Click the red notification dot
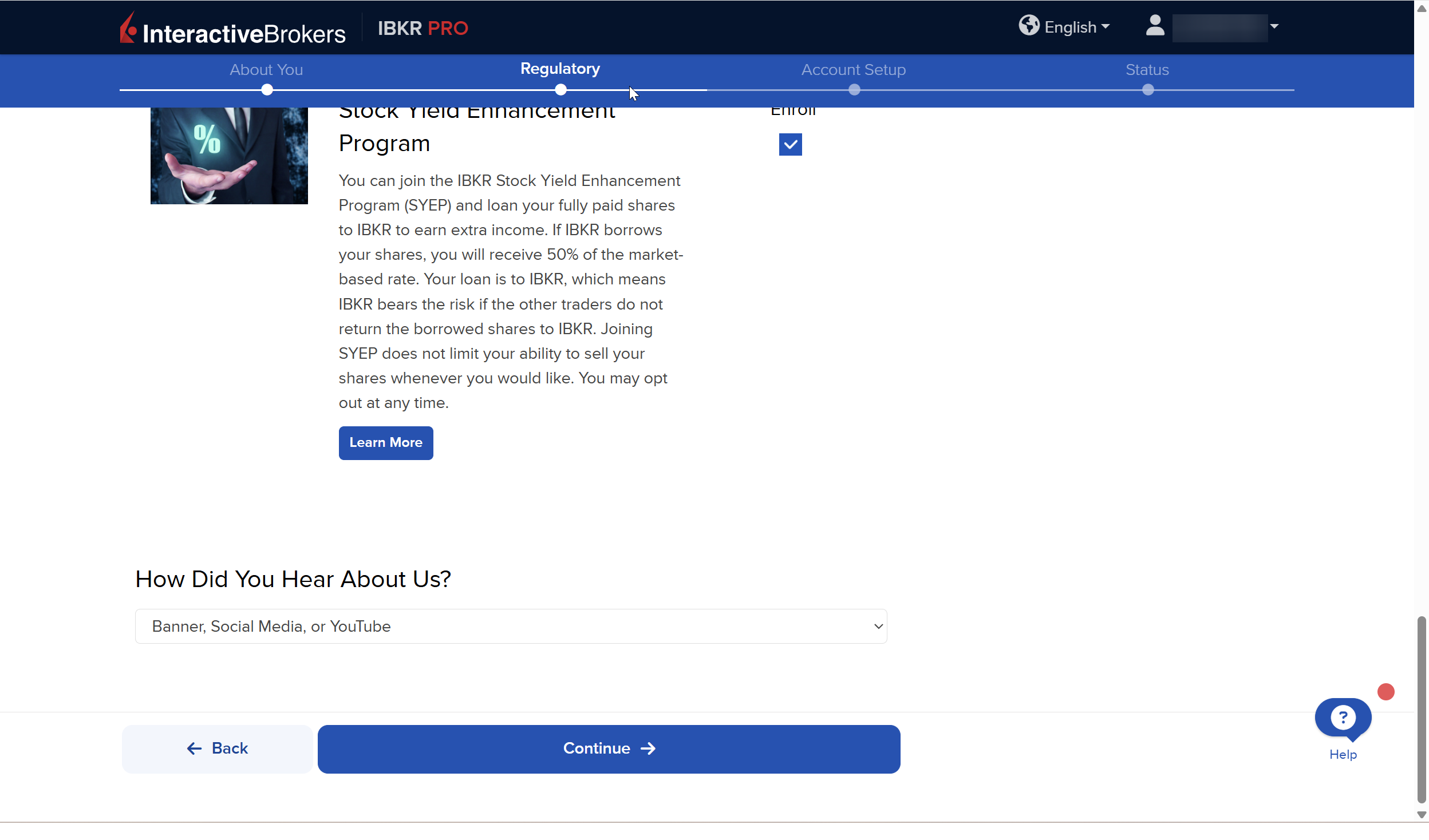 click(x=1385, y=692)
